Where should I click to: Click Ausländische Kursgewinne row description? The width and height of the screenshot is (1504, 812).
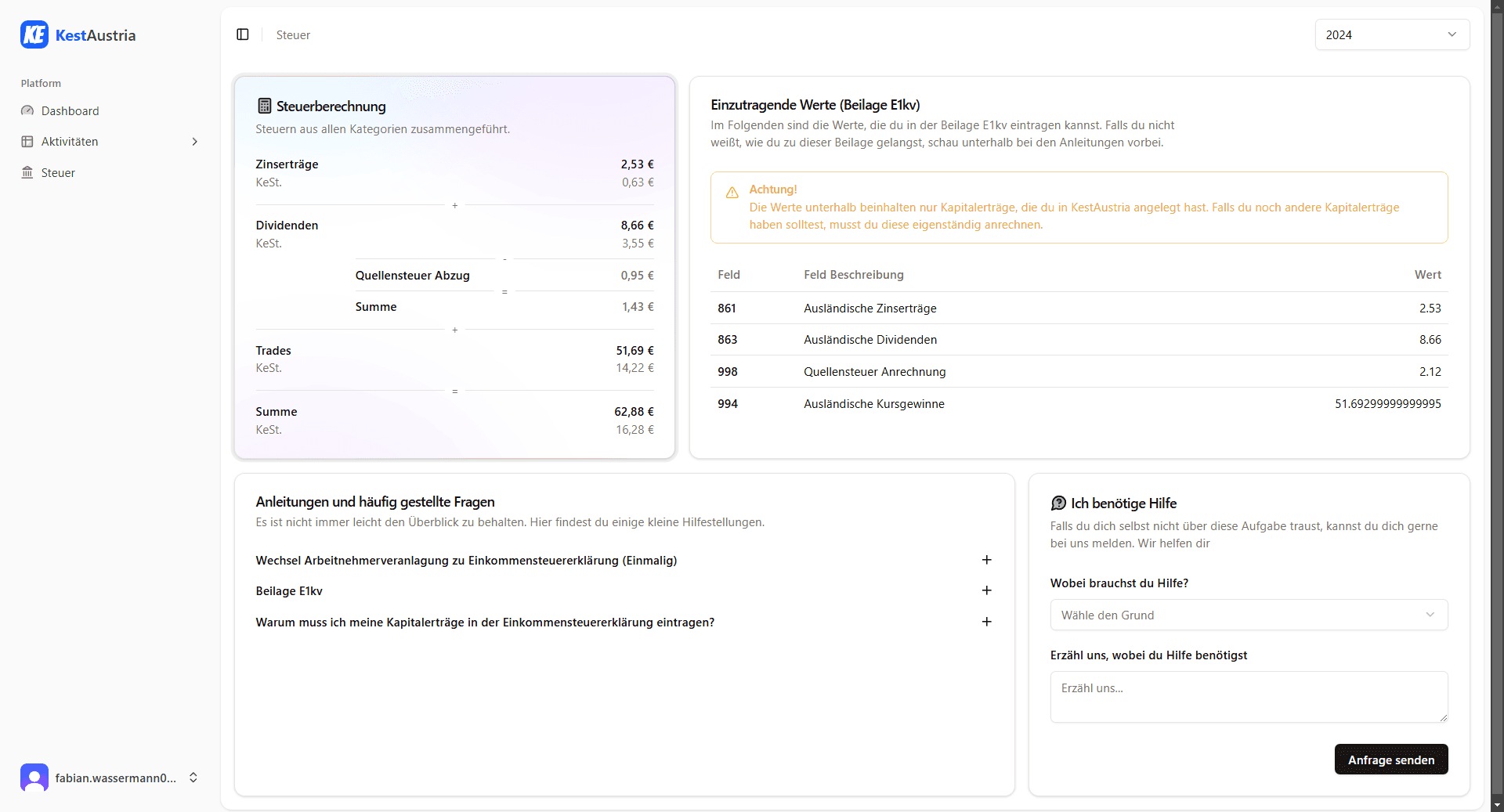[x=874, y=404]
